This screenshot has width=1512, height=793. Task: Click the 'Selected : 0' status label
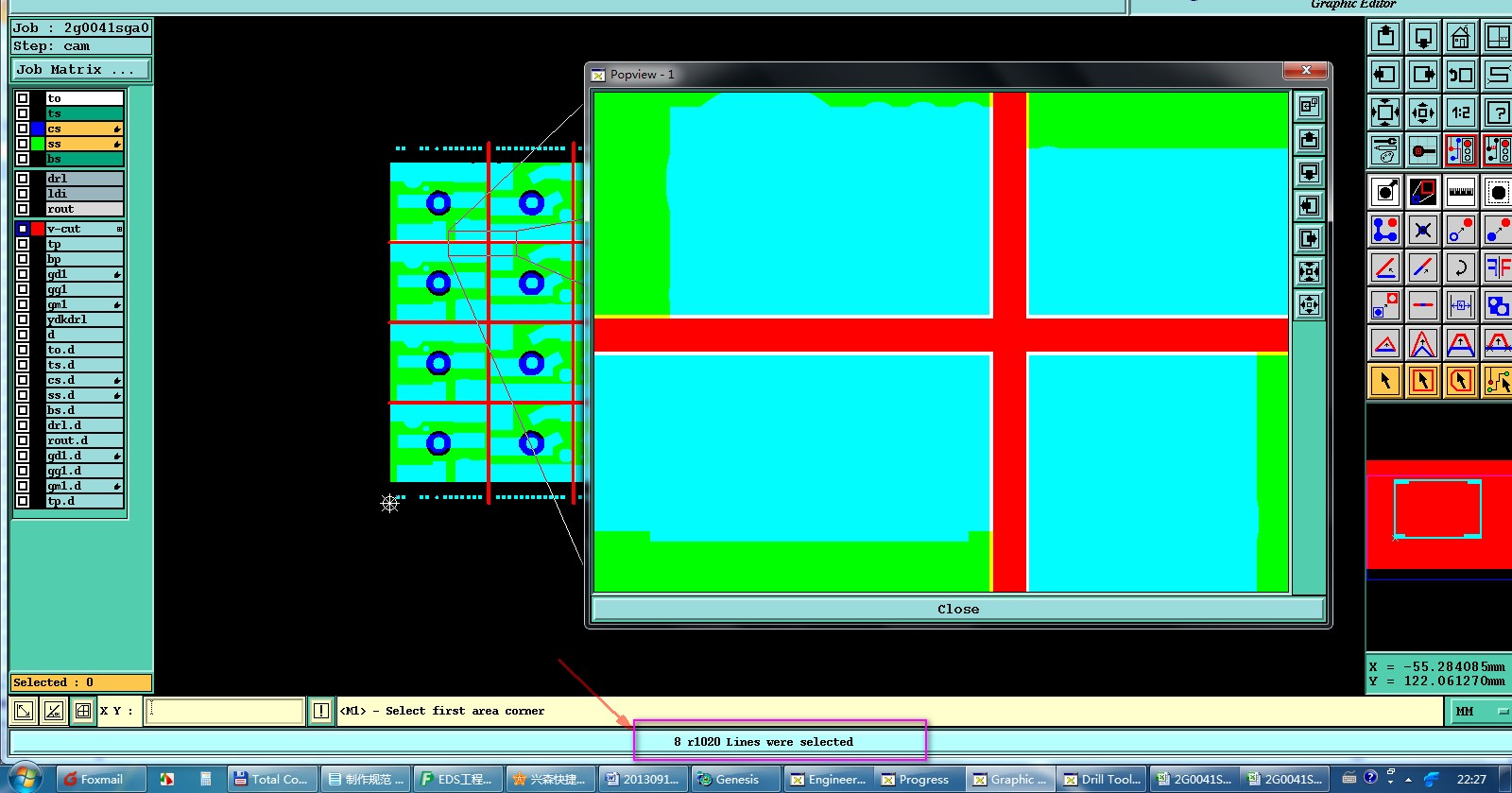click(80, 682)
